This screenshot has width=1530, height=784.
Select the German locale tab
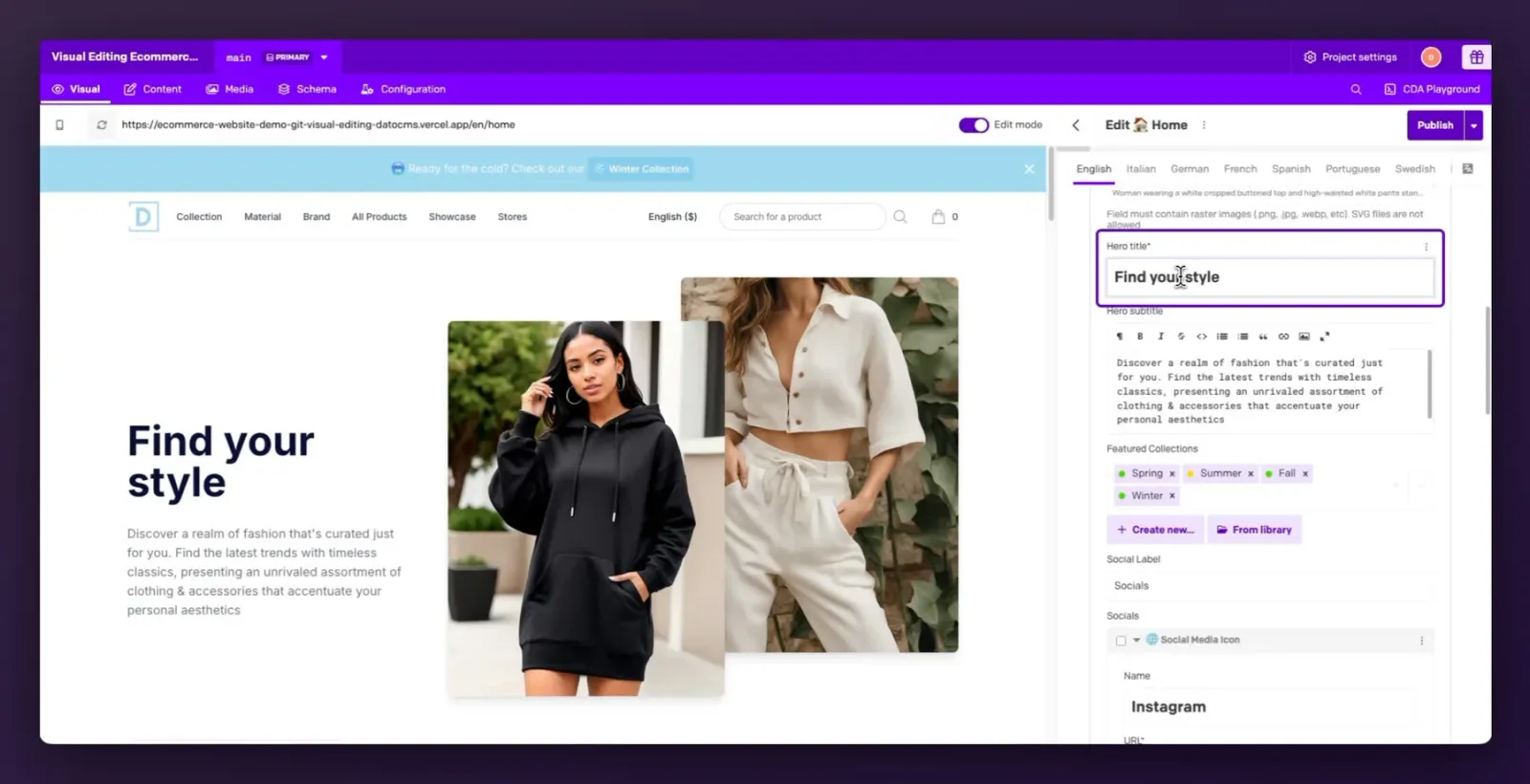coord(1190,169)
